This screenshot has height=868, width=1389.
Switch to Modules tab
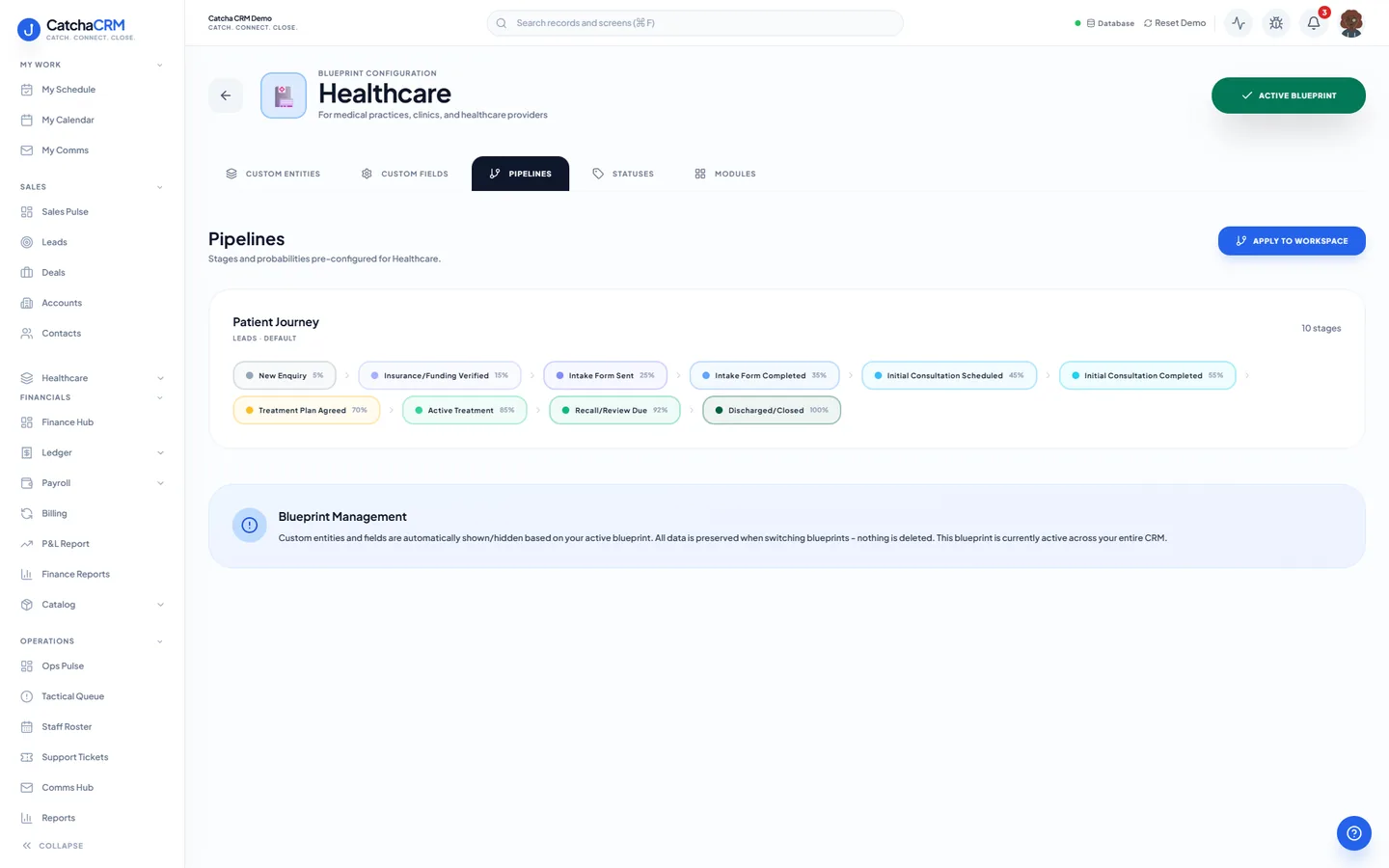(725, 174)
